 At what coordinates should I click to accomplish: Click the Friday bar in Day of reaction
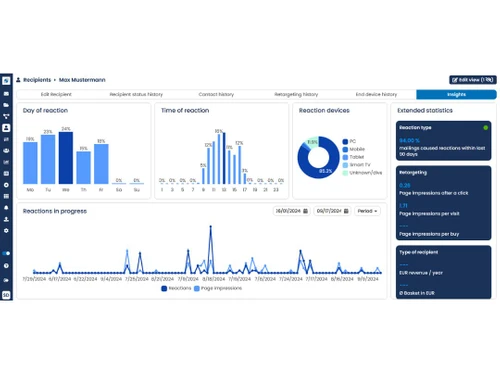(x=101, y=164)
